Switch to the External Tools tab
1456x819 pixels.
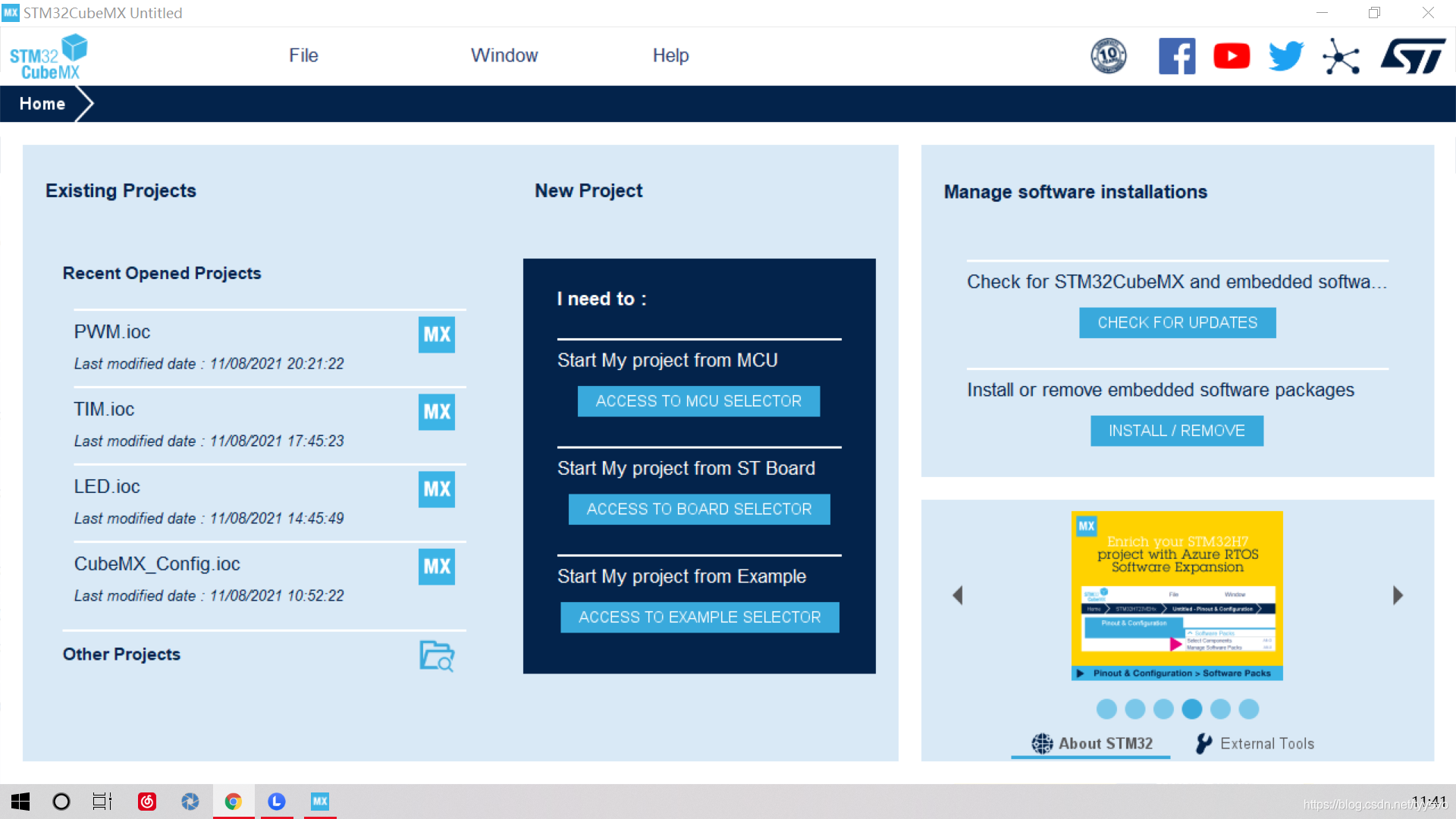tap(1256, 744)
